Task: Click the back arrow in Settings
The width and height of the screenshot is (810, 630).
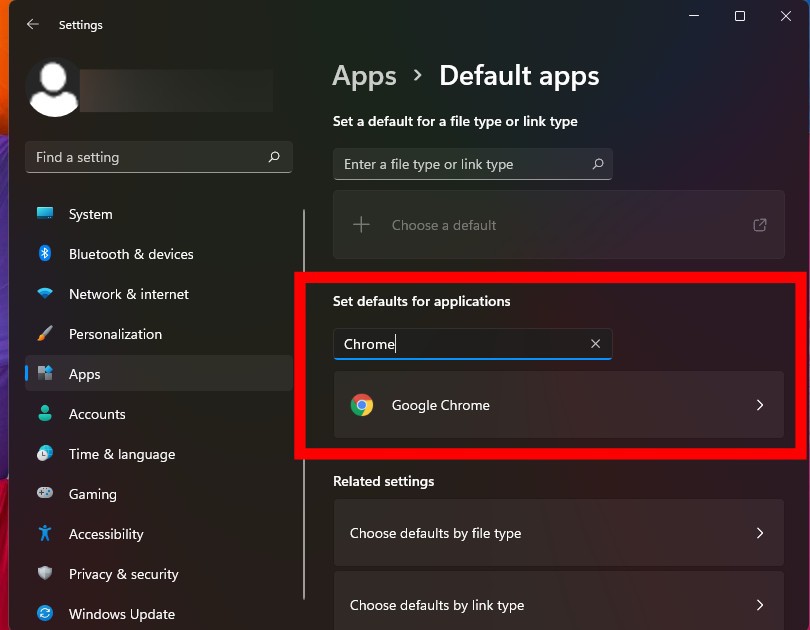Action: pos(33,24)
